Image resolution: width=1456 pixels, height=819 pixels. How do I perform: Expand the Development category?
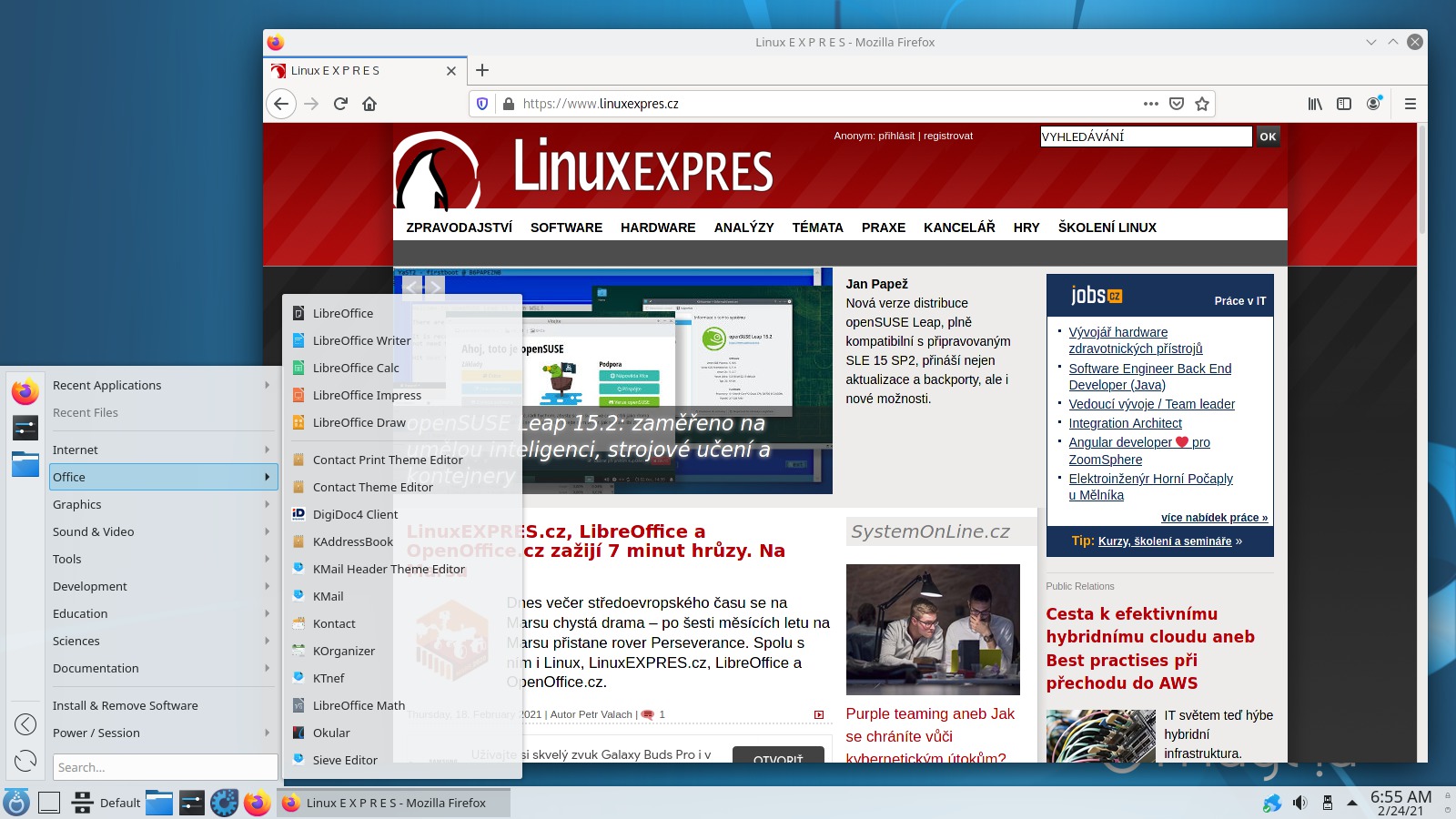163,586
